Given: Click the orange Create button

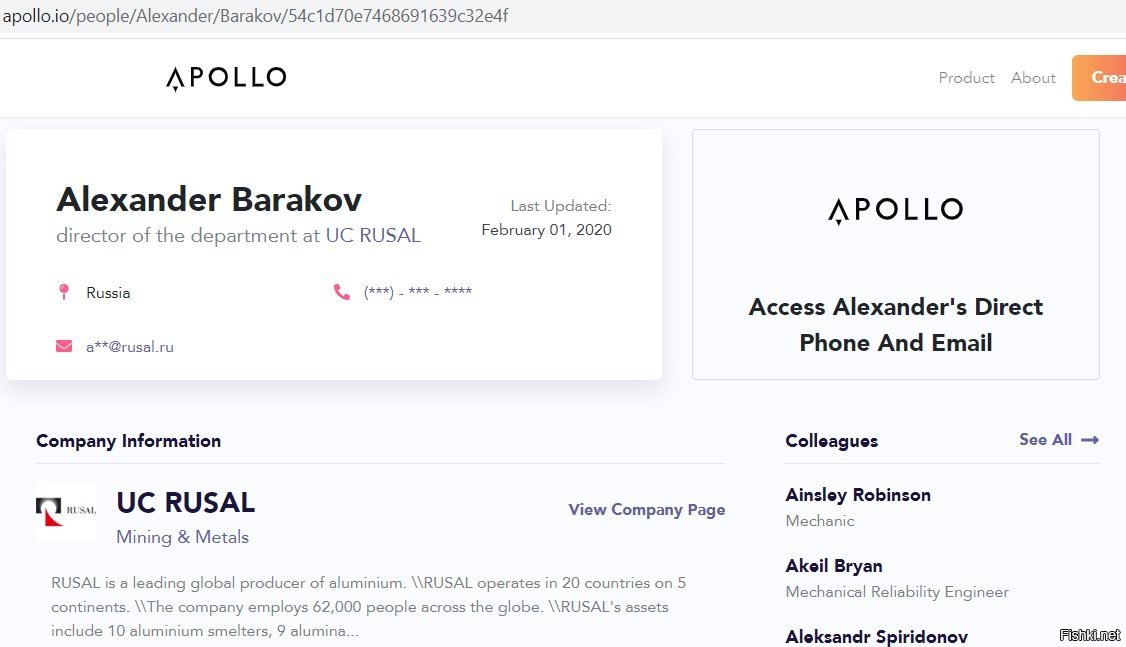Looking at the screenshot, I should (1099, 78).
